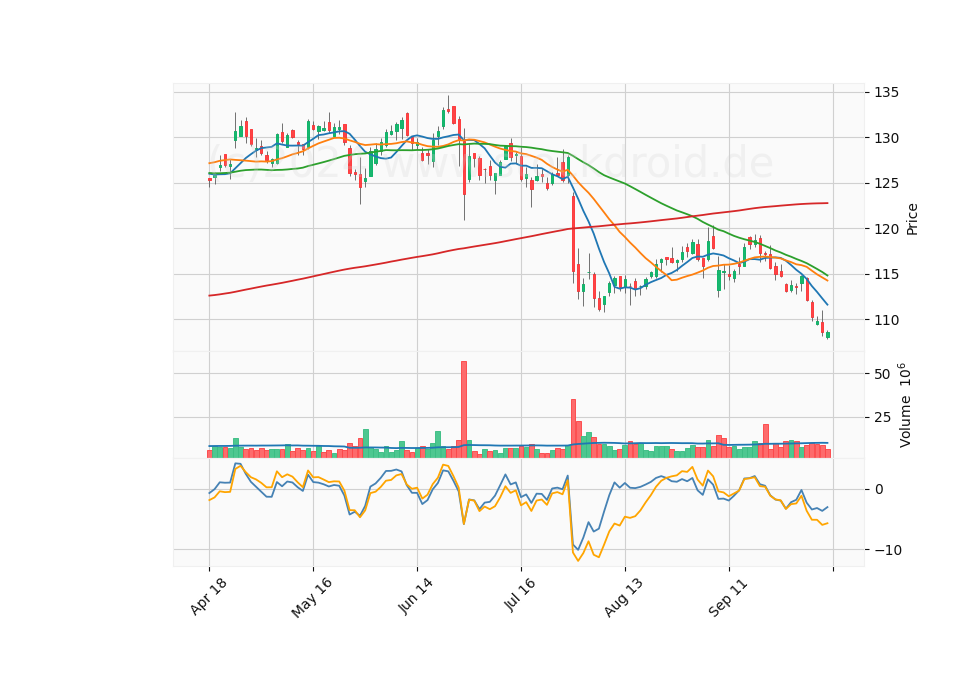Click the 'Volume 10^6' axis title
Image resolution: width=960 pixels, height=690 pixels.
[x=904, y=405]
